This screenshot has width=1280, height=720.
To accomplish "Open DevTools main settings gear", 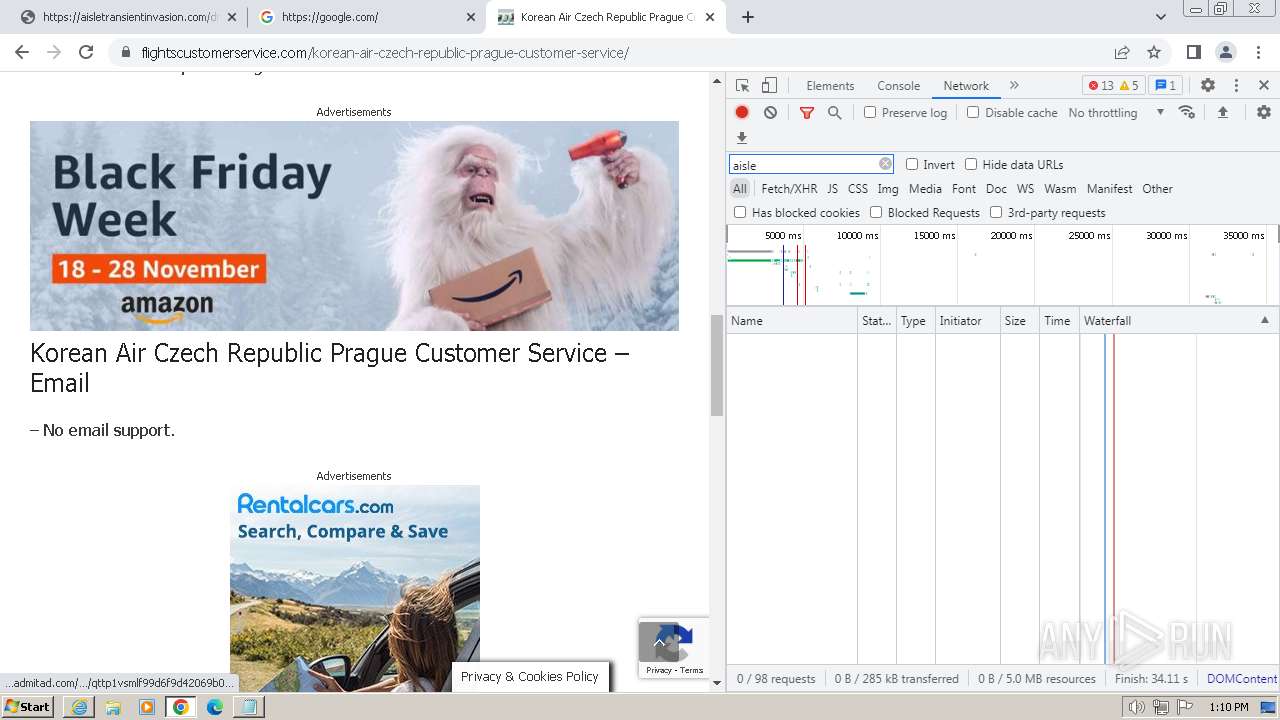I will coord(1208,86).
